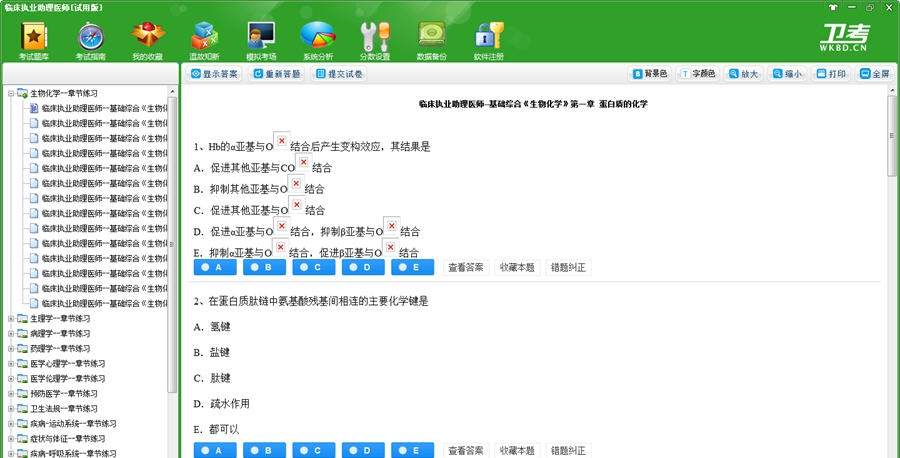The image size is (900, 458).
Task: Click the 卫考 WKBD.CN logo
Action: pos(844,38)
